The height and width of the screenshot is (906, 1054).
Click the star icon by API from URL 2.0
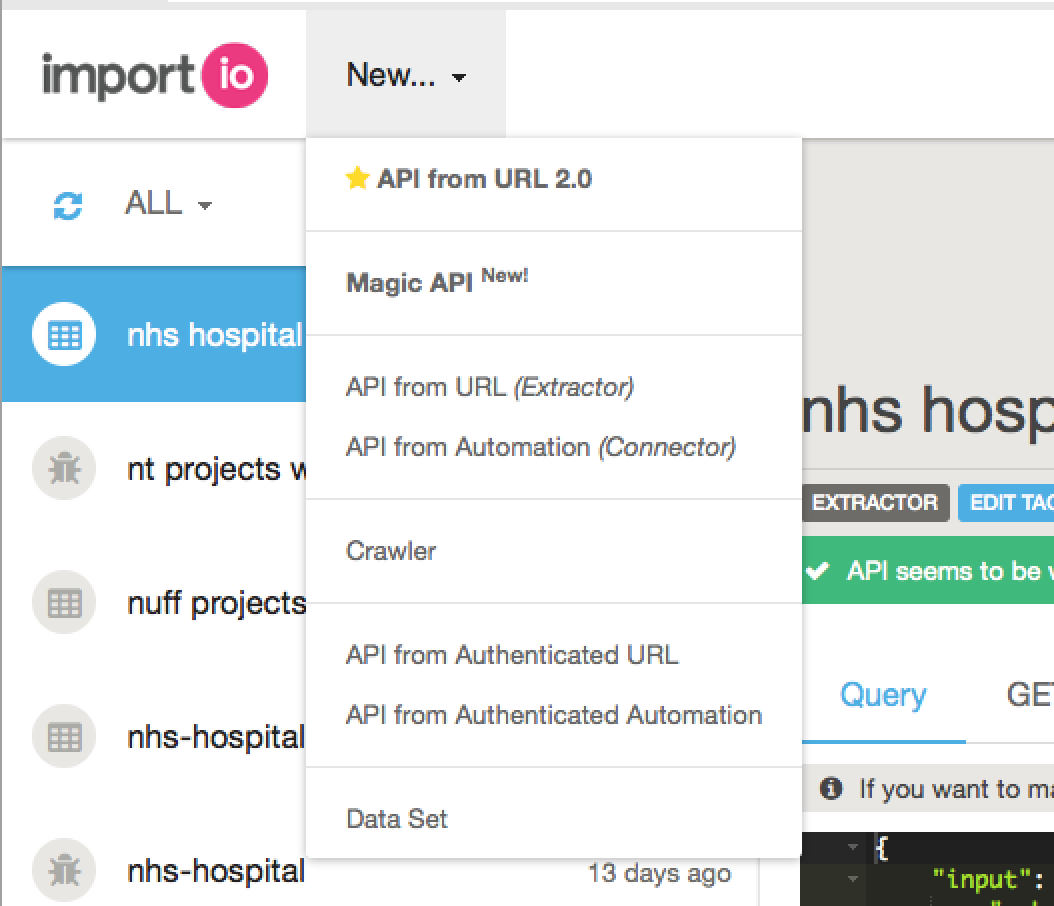358,178
